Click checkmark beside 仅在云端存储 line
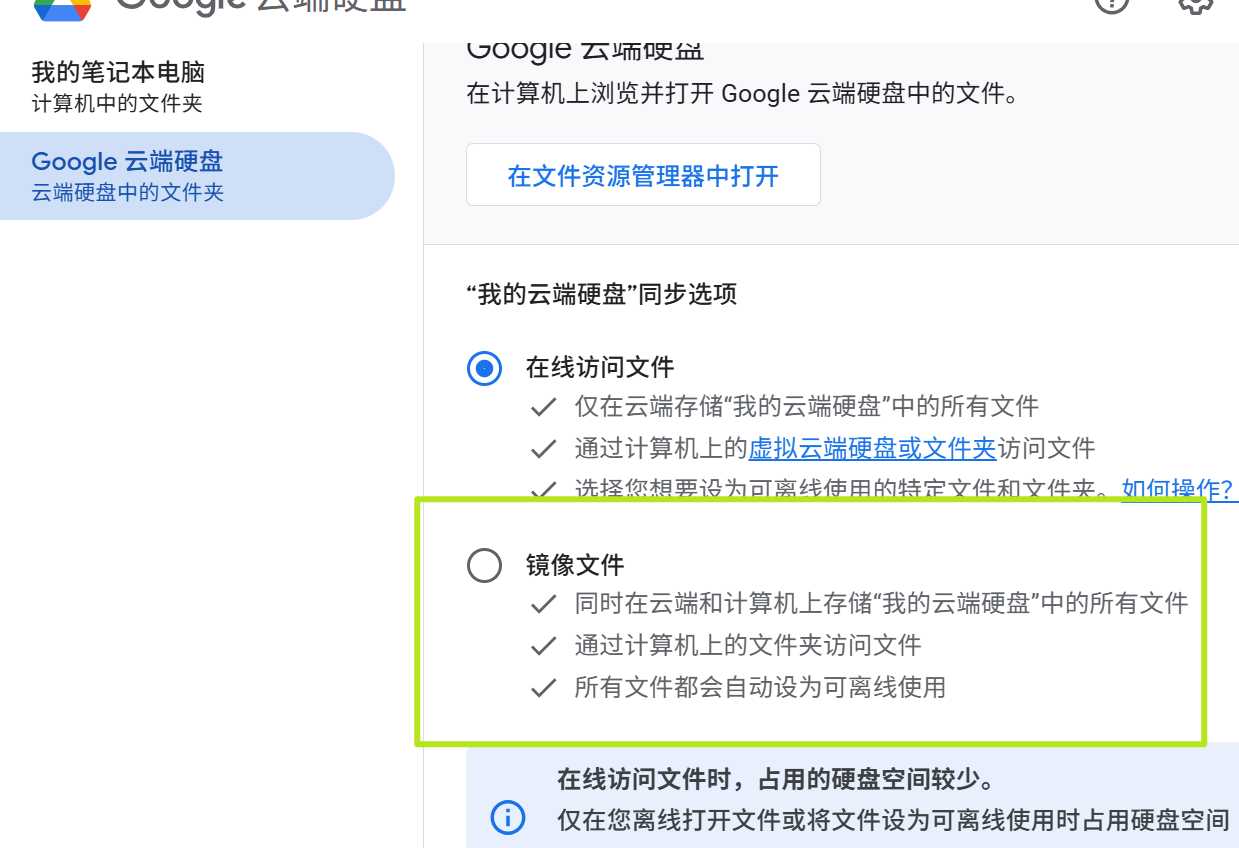1239x848 pixels. coord(543,407)
